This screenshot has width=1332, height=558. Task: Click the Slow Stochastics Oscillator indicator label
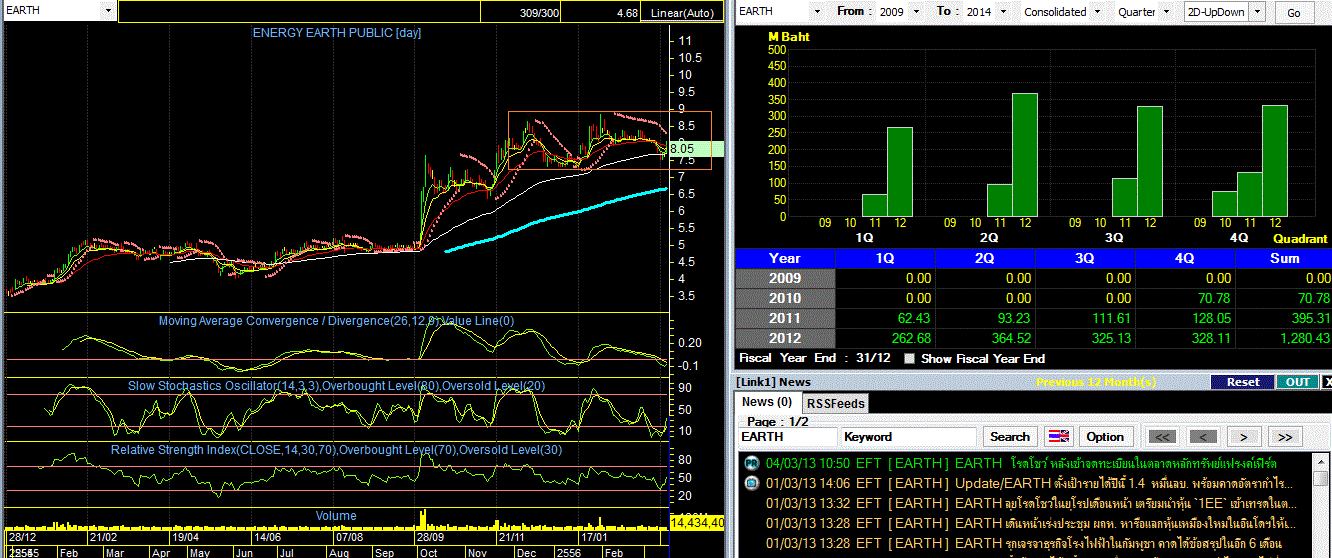(x=338, y=385)
